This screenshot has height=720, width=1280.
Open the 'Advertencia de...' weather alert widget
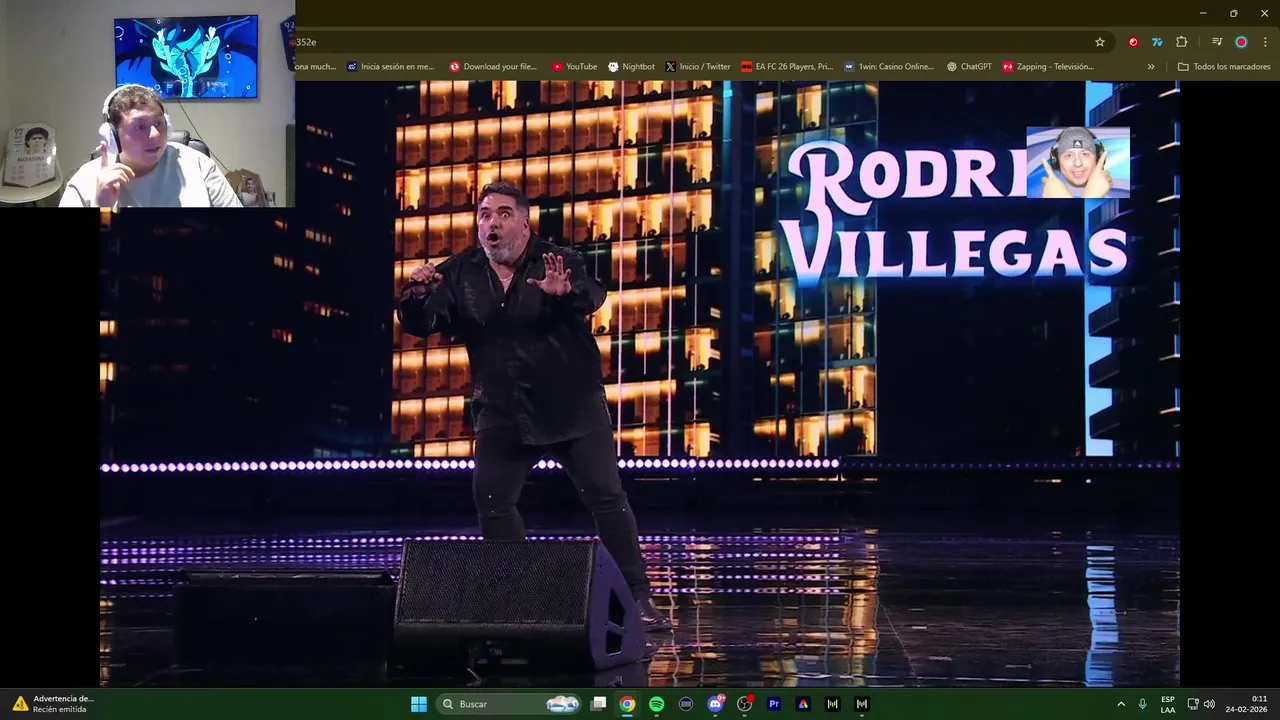(x=53, y=704)
